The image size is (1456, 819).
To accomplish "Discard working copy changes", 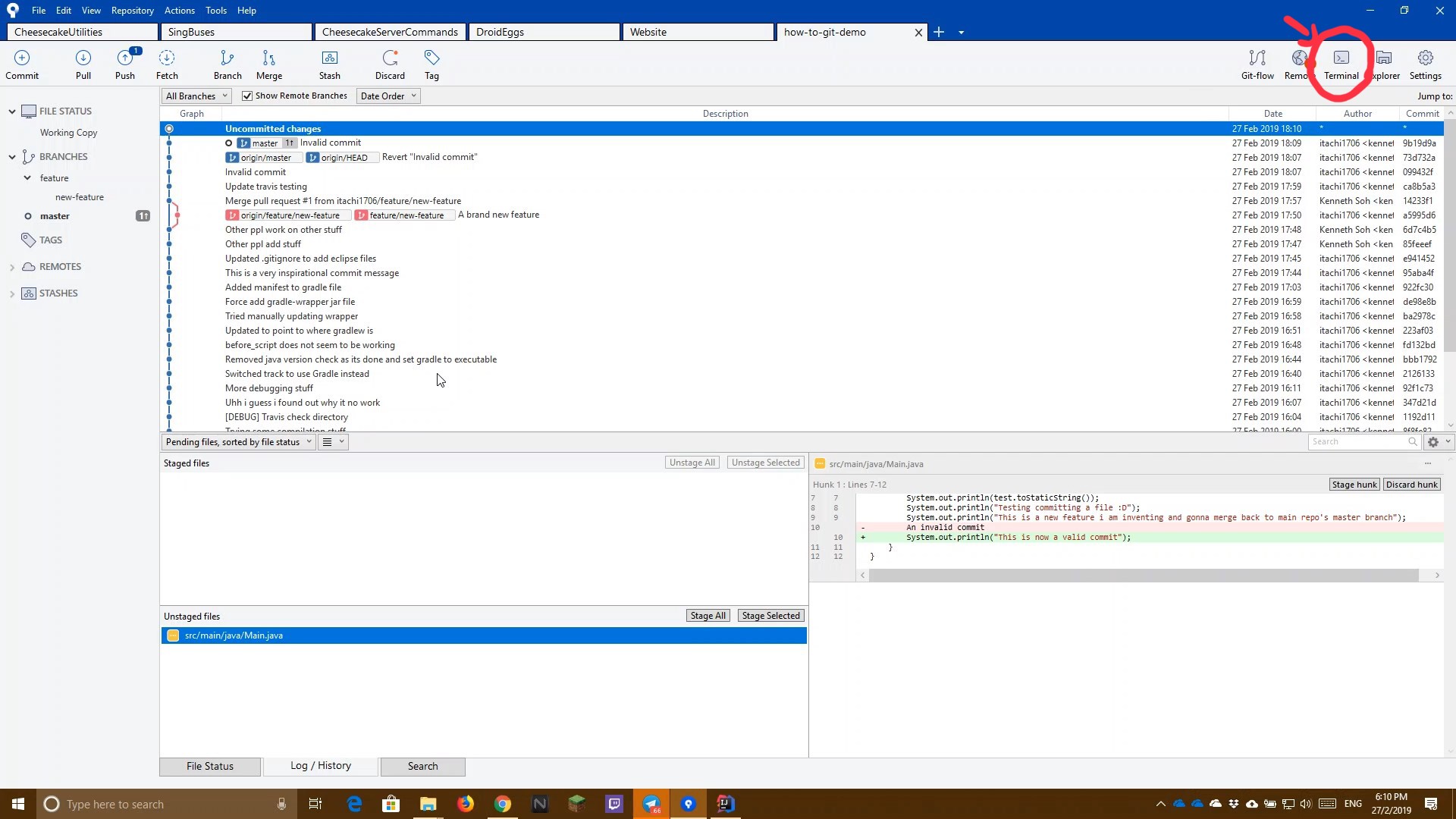I will 390,64.
